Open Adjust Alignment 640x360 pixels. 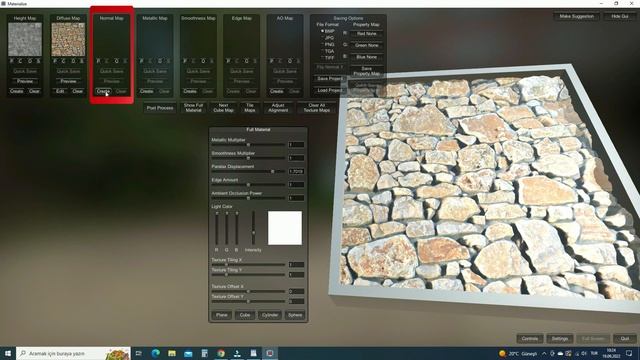(x=278, y=108)
